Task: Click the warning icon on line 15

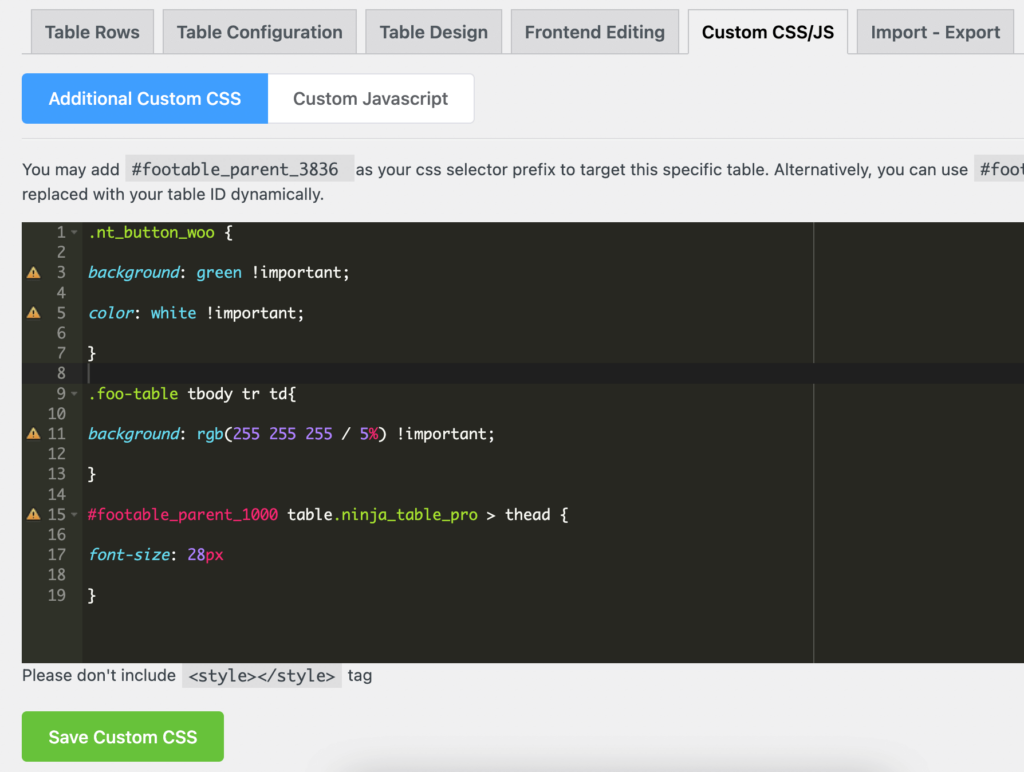Action: [33, 515]
